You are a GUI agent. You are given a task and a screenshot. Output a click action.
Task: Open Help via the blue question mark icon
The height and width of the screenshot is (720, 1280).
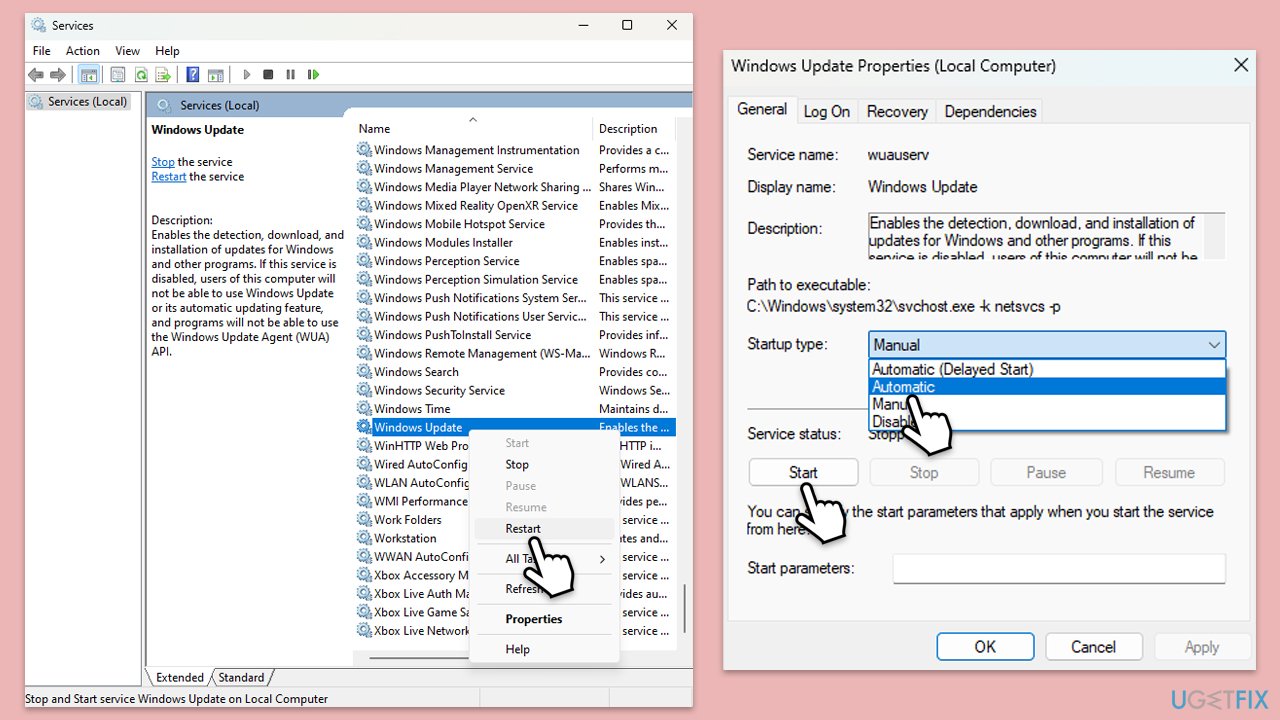click(x=192, y=75)
